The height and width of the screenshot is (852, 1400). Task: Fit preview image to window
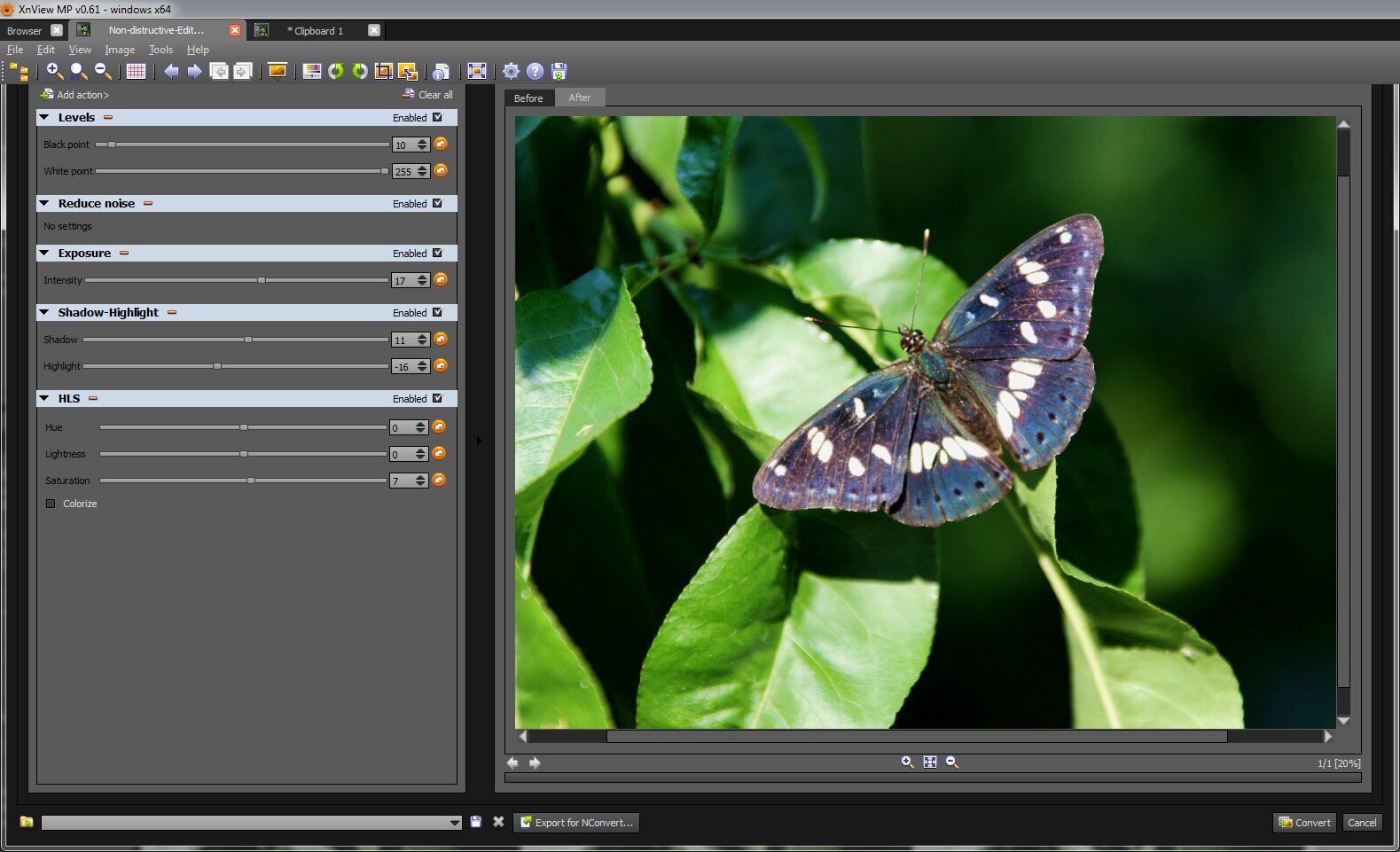coord(930,762)
